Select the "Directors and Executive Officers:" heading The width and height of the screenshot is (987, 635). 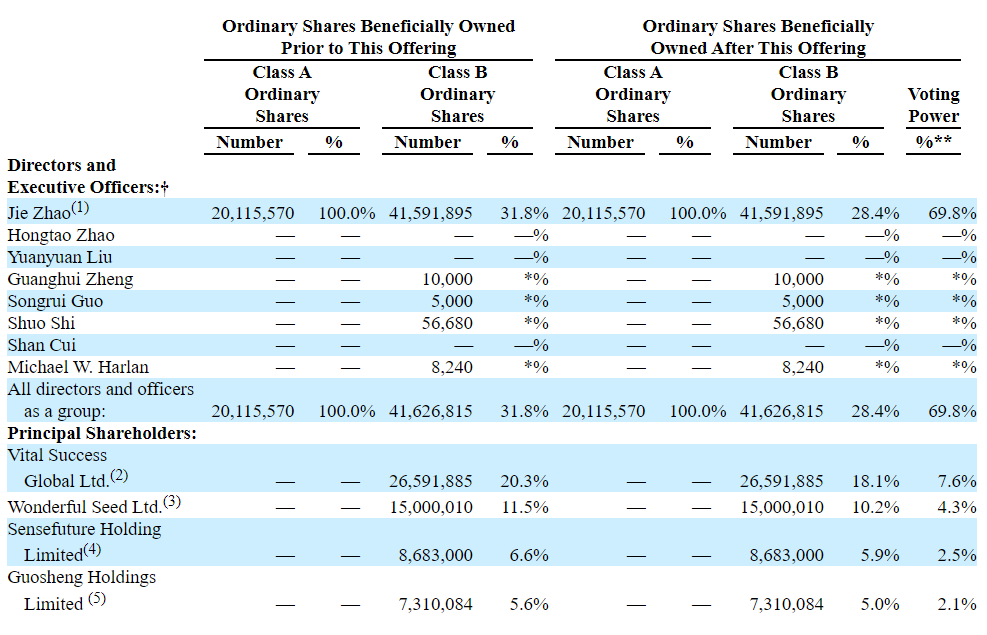(x=88, y=176)
